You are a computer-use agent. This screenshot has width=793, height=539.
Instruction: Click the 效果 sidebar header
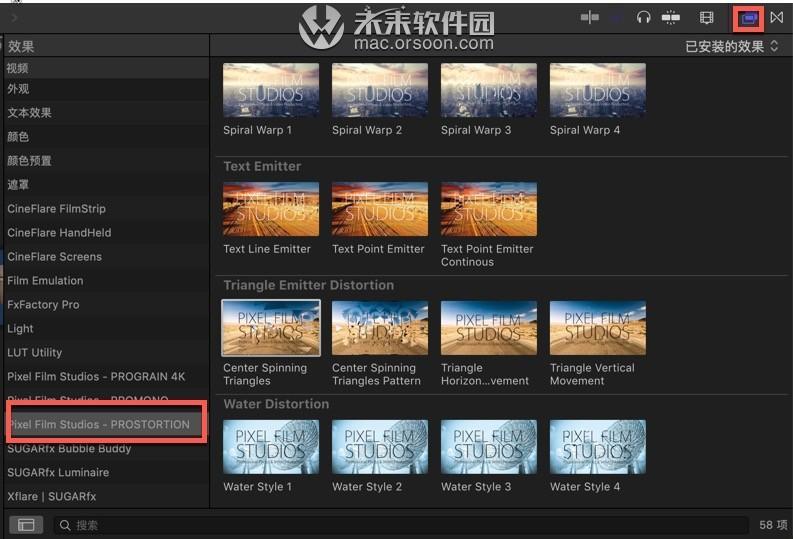point(21,47)
